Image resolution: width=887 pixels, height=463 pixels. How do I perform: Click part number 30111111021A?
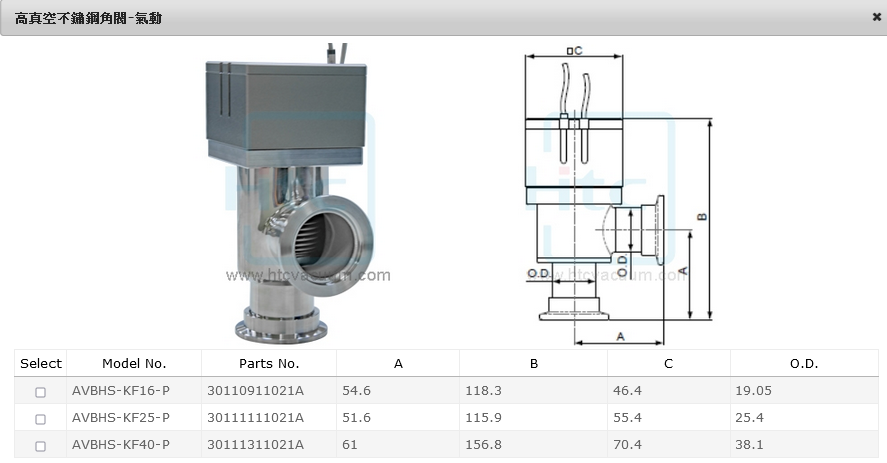coord(255,418)
